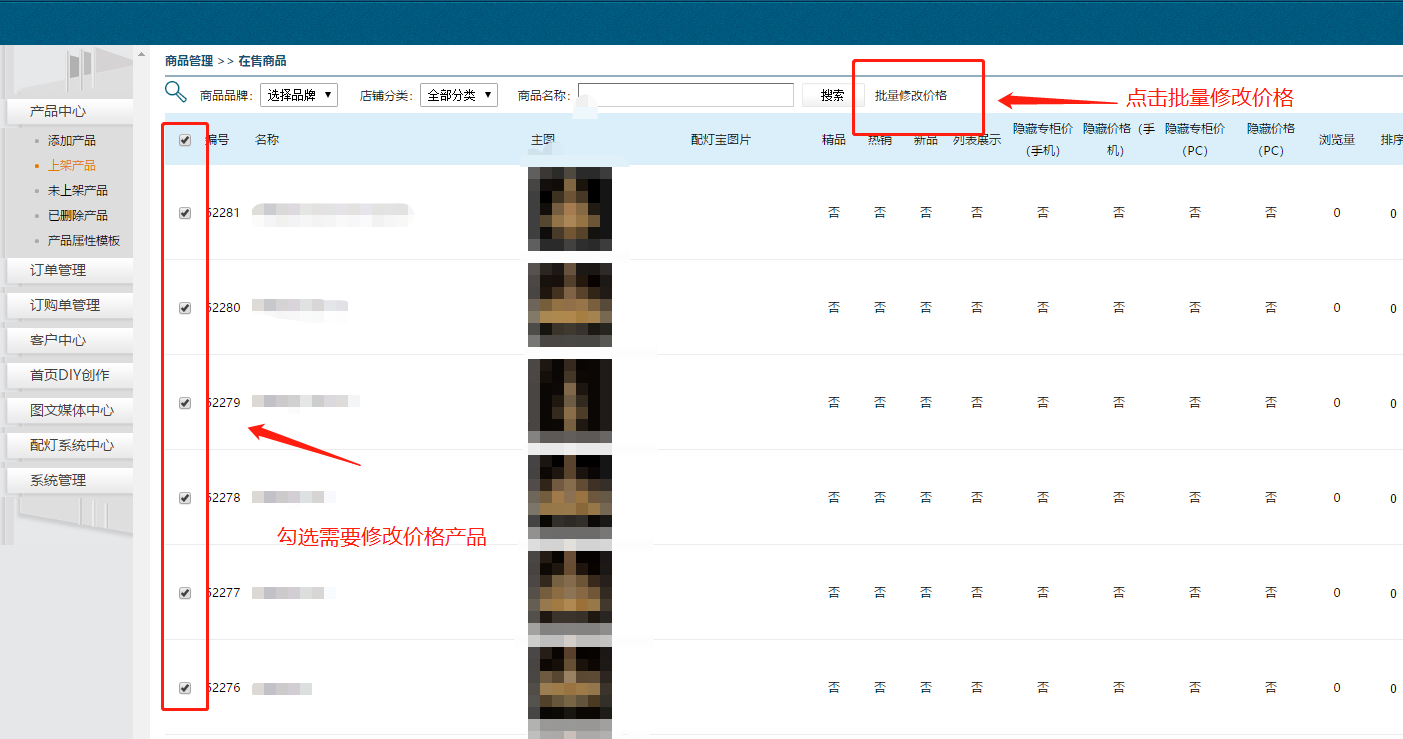The width and height of the screenshot is (1403, 739).
Task: Uncheck the checkbox for product 52278
Action: point(185,498)
